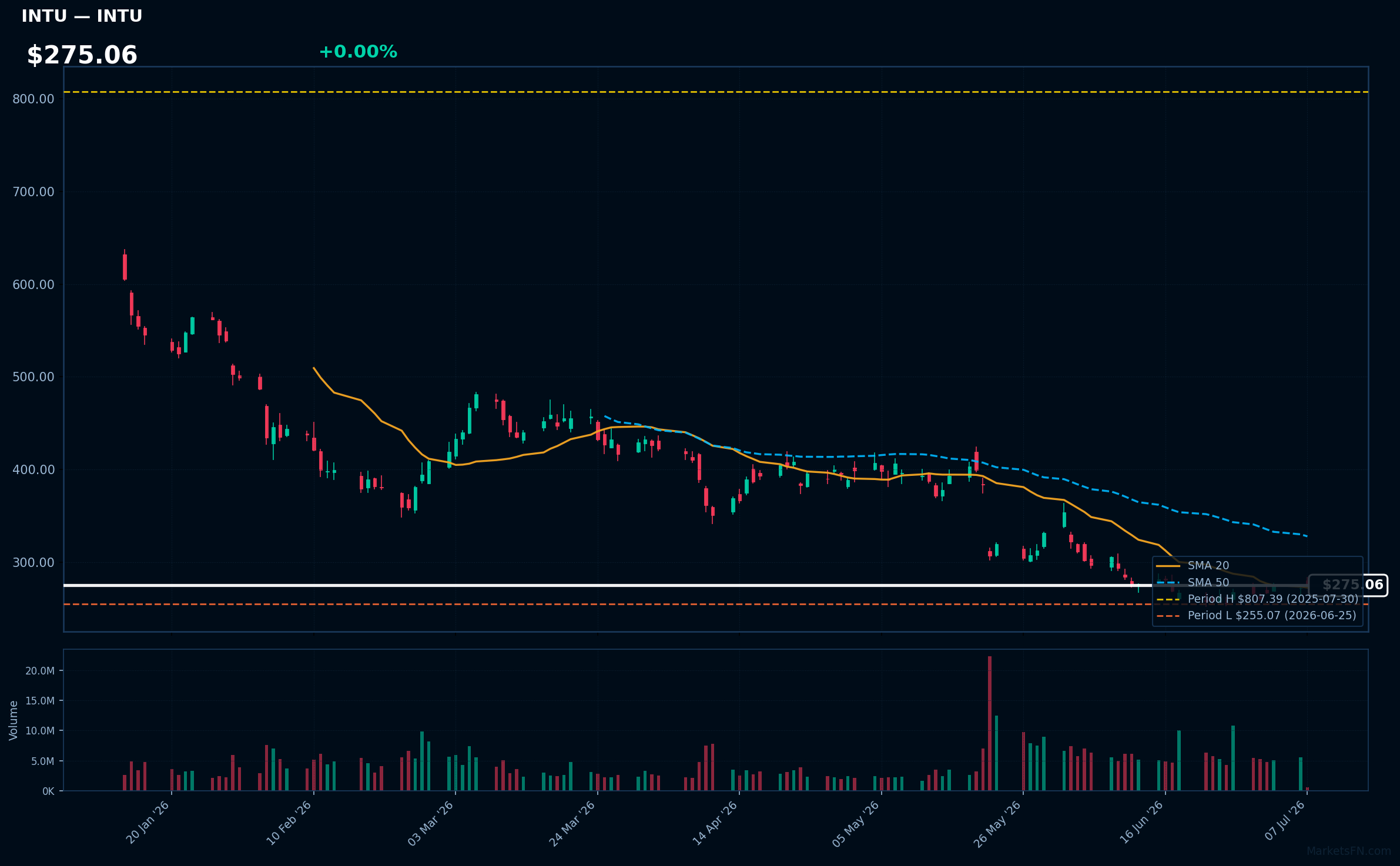Click the 400.00 price axis label
The width and height of the screenshot is (1400, 866).
pyautogui.click(x=34, y=470)
